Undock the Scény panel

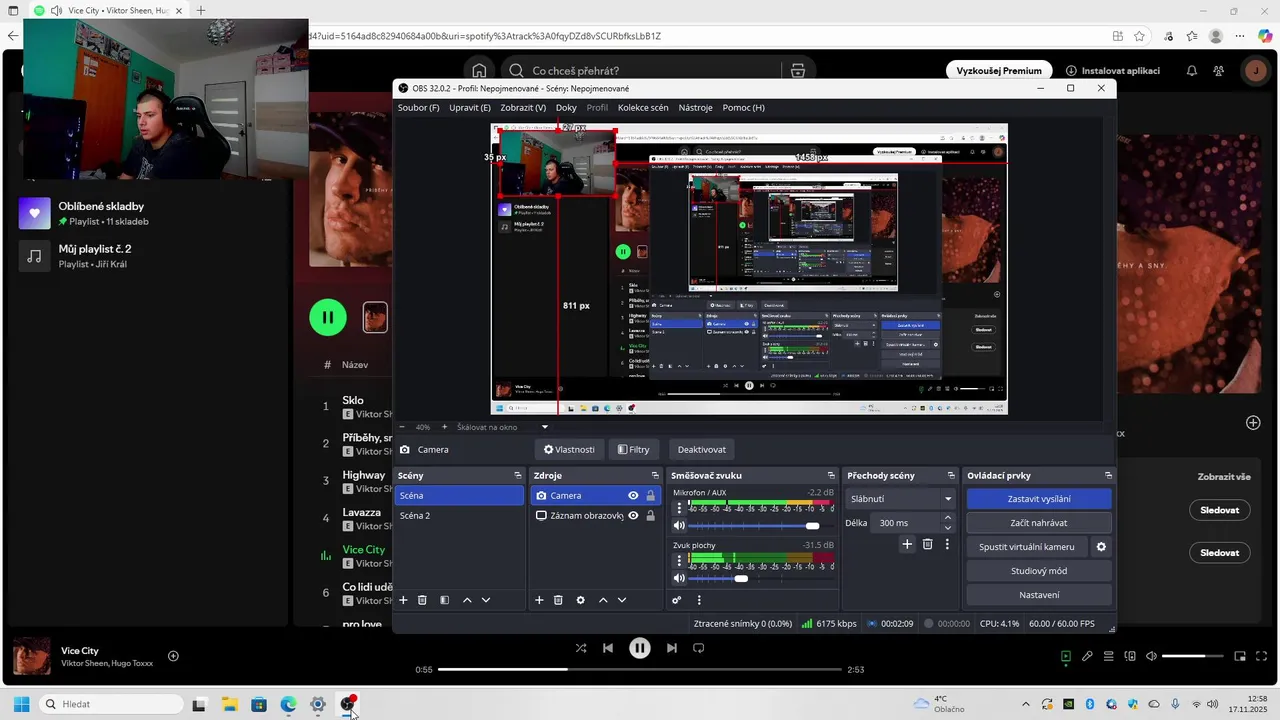pos(518,476)
